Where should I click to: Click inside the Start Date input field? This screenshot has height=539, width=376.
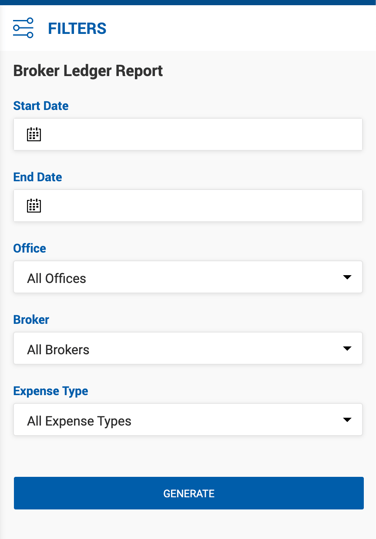coord(188,134)
